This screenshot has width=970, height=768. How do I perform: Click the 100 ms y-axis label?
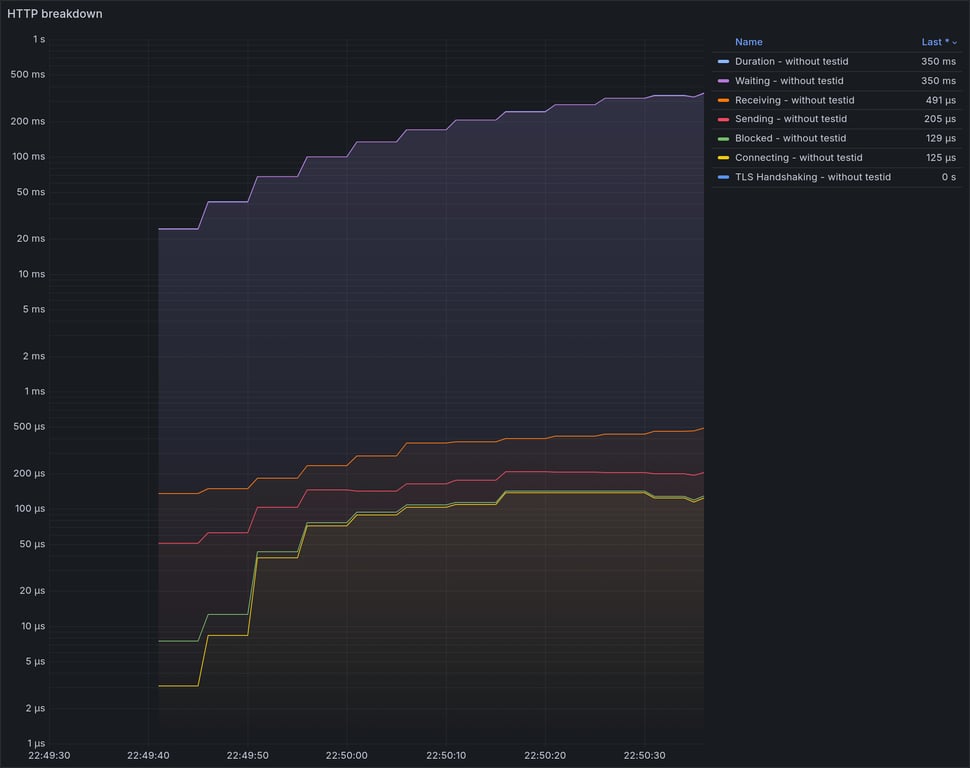28,157
